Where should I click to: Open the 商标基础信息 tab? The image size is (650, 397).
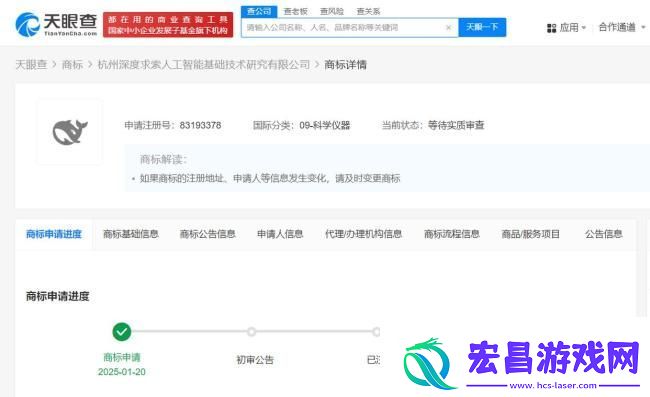tap(131, 234)
